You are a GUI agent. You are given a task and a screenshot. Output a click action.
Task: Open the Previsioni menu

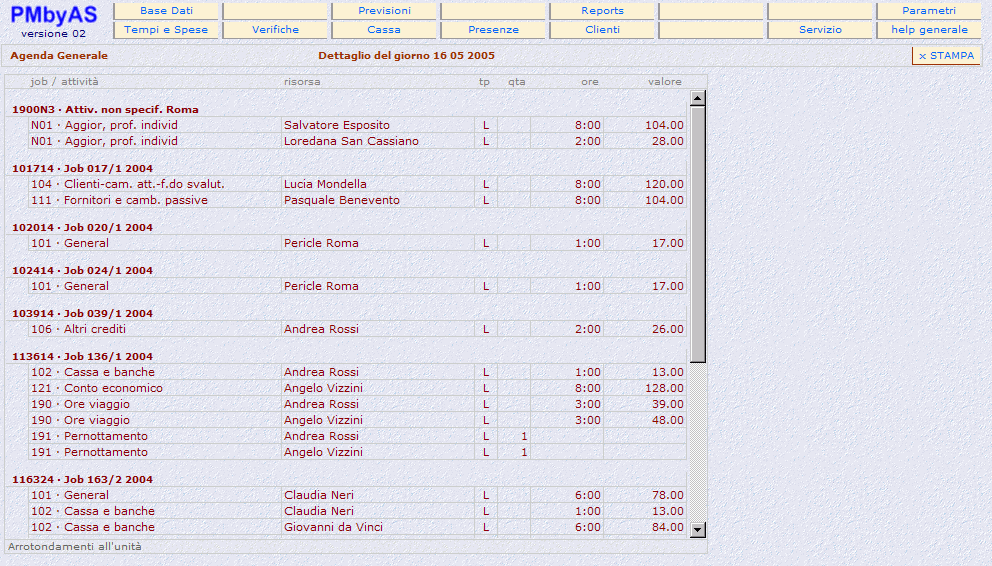384,11
